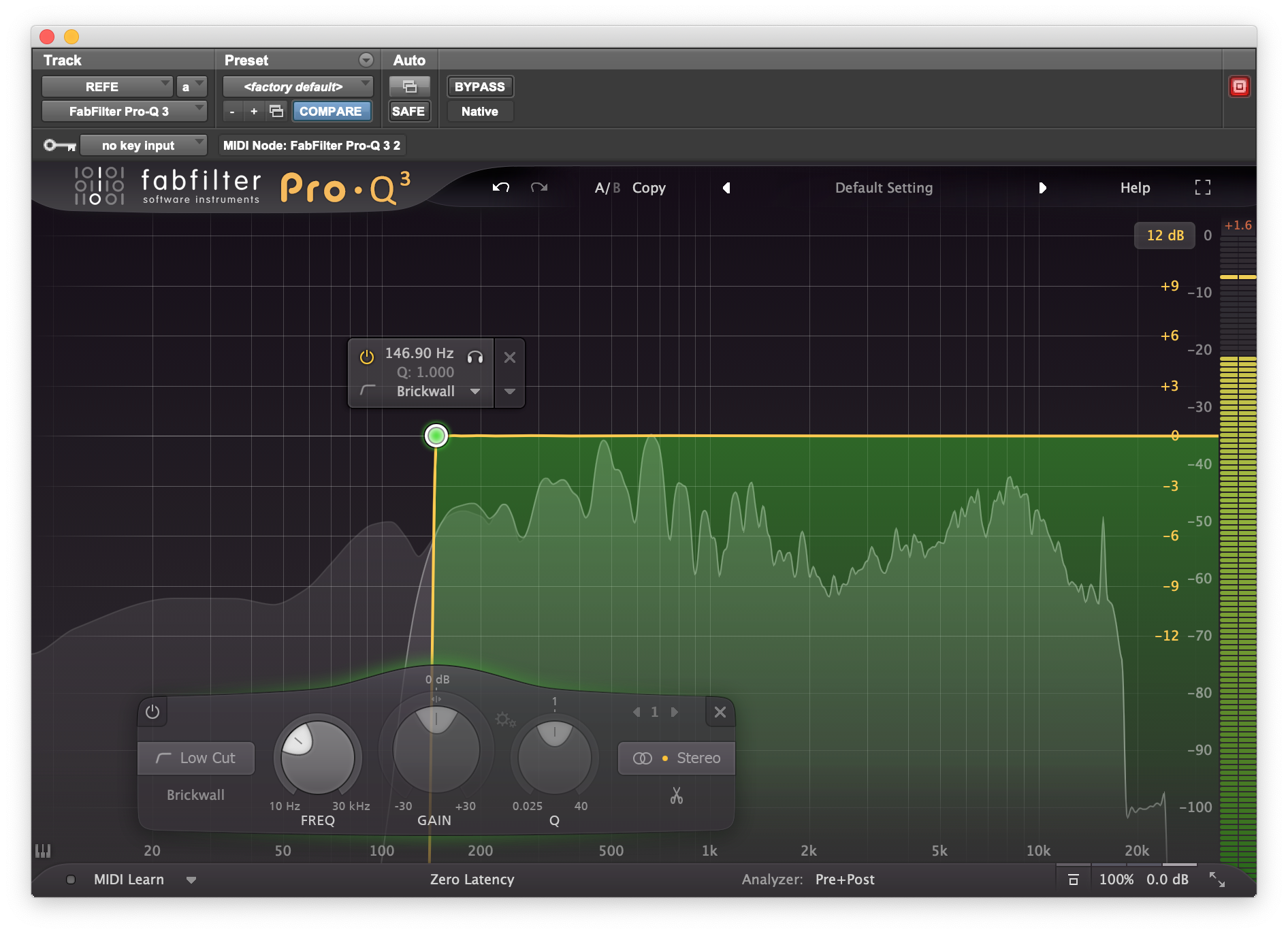1288x934 pixels.
Task: Click the Copy A to B button
Action: pyautogui.click(x=649, y=188)
